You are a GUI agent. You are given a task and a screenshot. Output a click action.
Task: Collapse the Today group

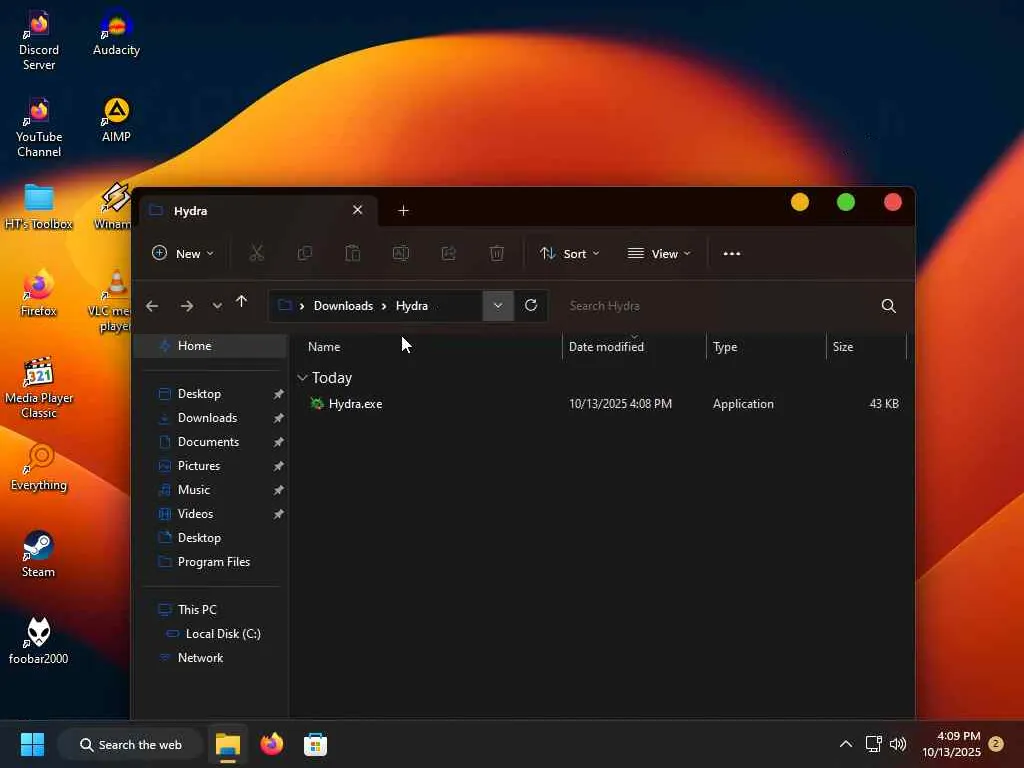tap(302, 377)
